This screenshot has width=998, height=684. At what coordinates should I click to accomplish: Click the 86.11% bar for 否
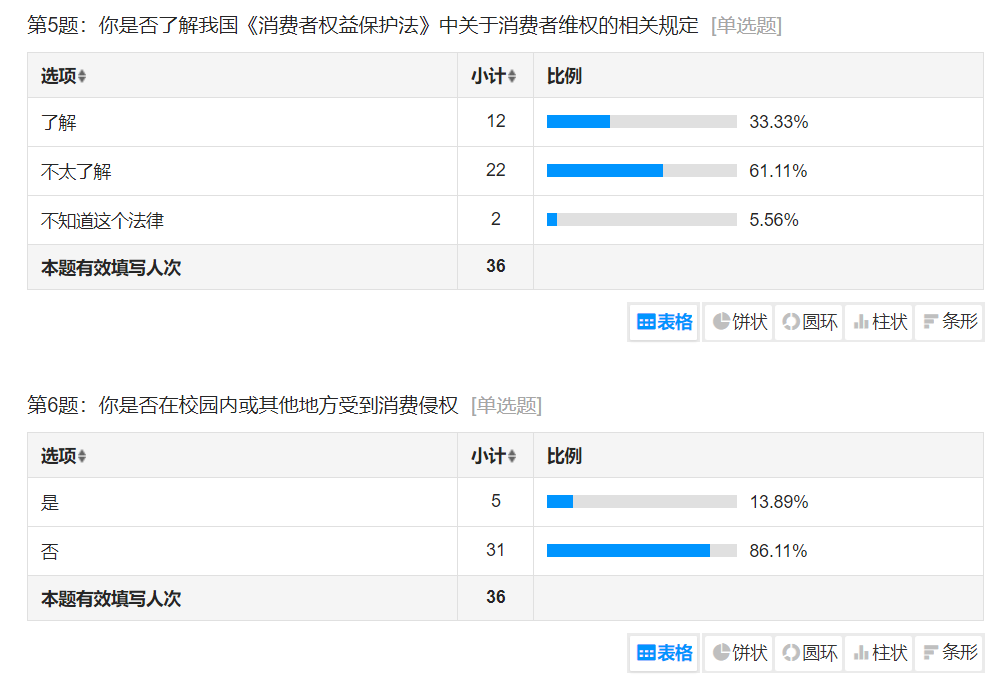tap(641, 551)
